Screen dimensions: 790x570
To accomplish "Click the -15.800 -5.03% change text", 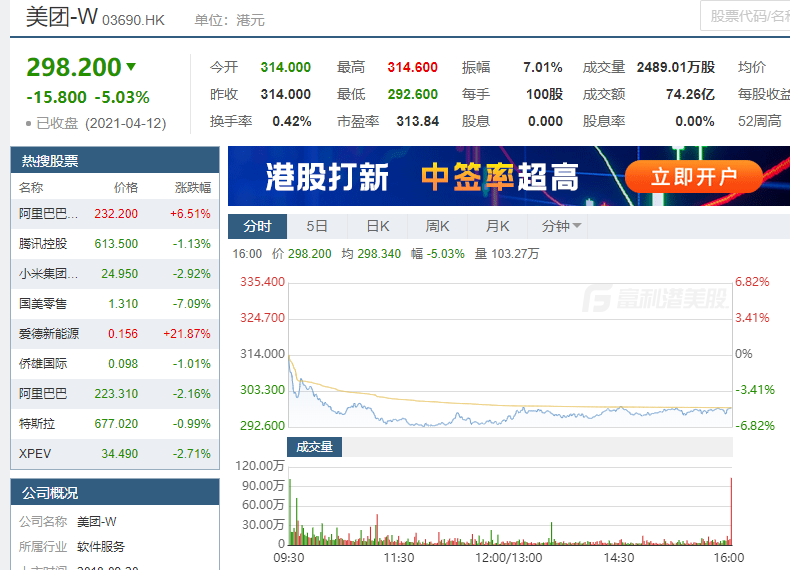I will (88, 97).
